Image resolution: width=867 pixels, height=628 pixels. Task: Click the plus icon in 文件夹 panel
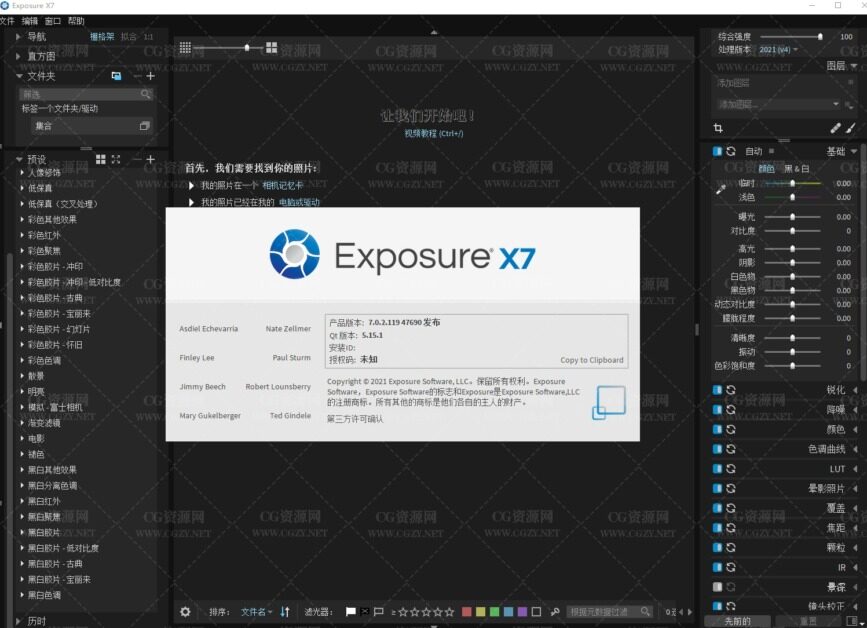[x=151, y=76]
